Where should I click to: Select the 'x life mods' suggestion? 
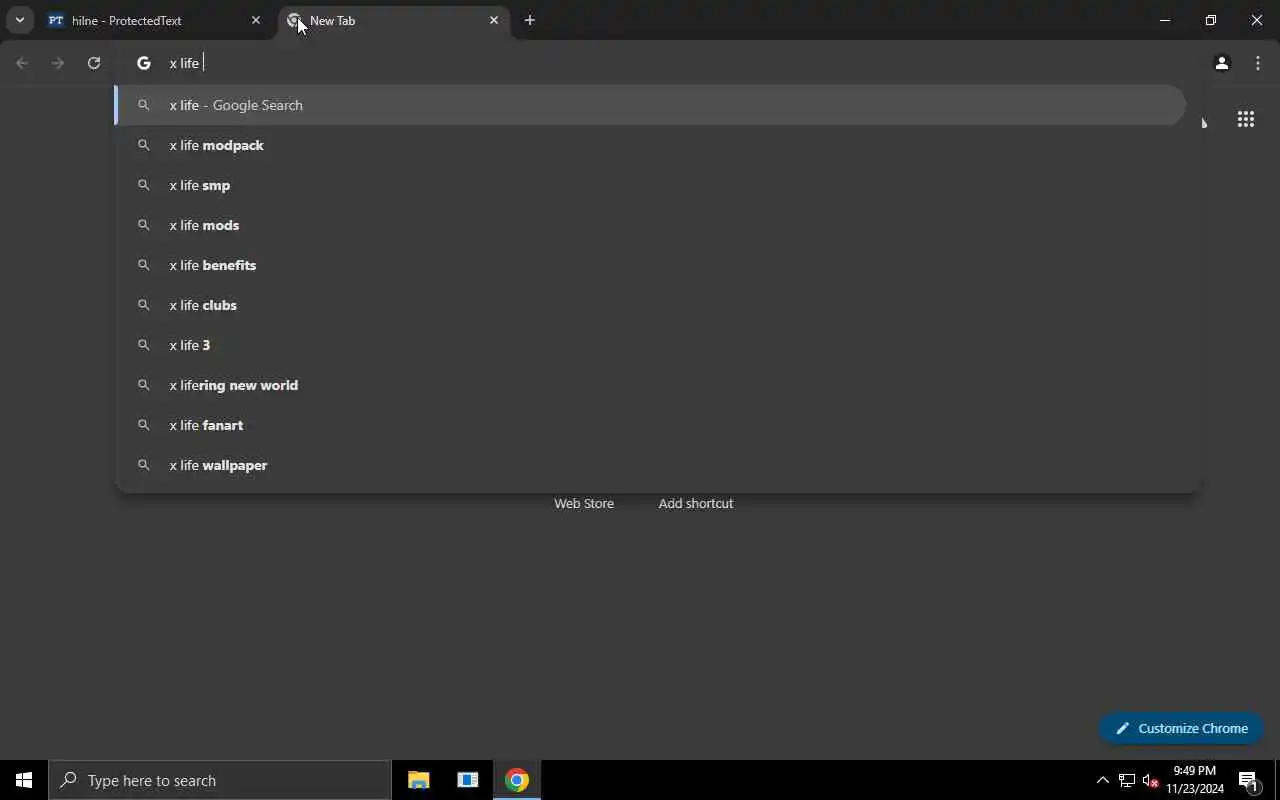650,225
